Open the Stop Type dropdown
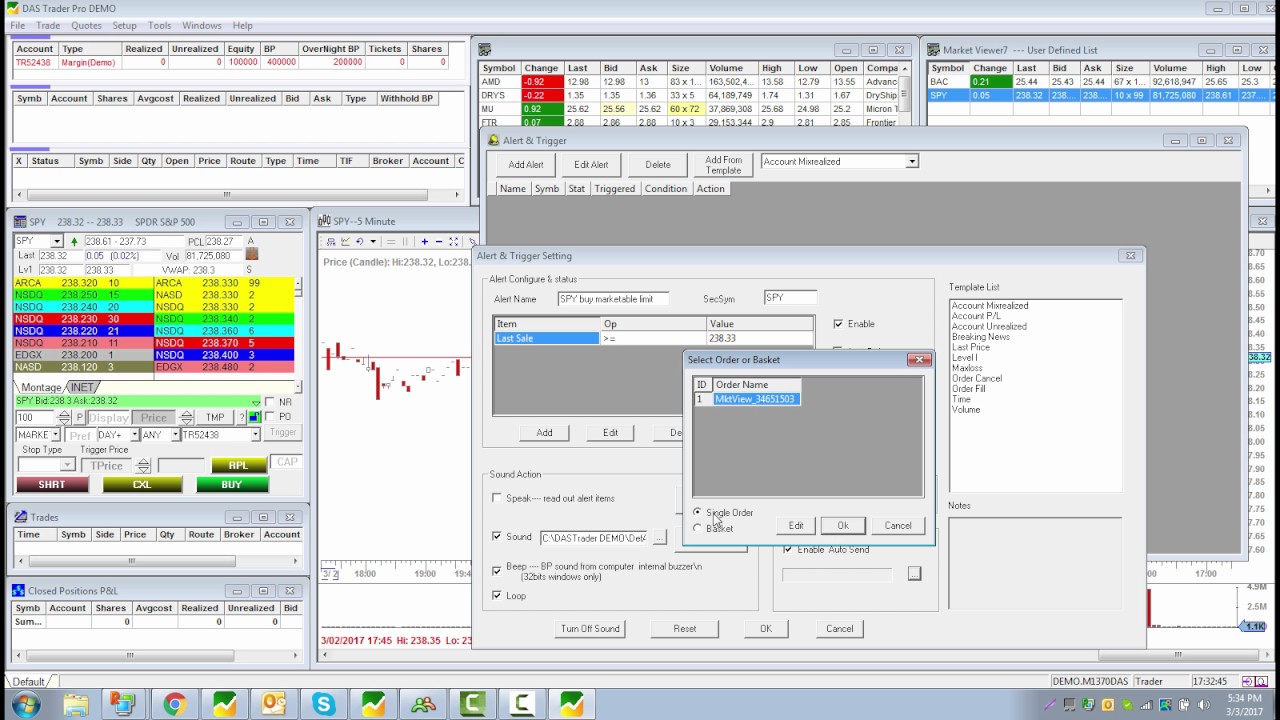The image size is (1280, 720). (x=67, y=465)
